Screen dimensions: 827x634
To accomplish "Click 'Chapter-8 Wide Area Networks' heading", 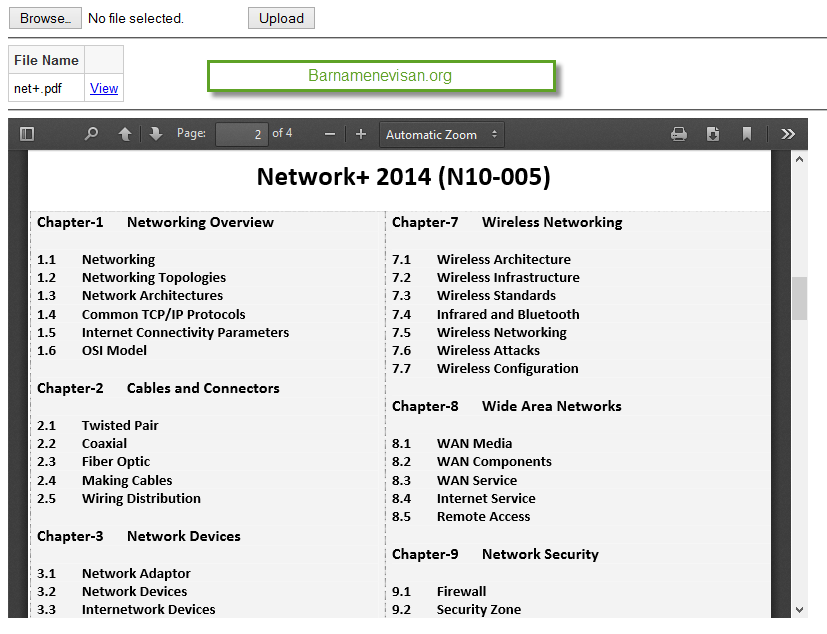I will (506, 406).
